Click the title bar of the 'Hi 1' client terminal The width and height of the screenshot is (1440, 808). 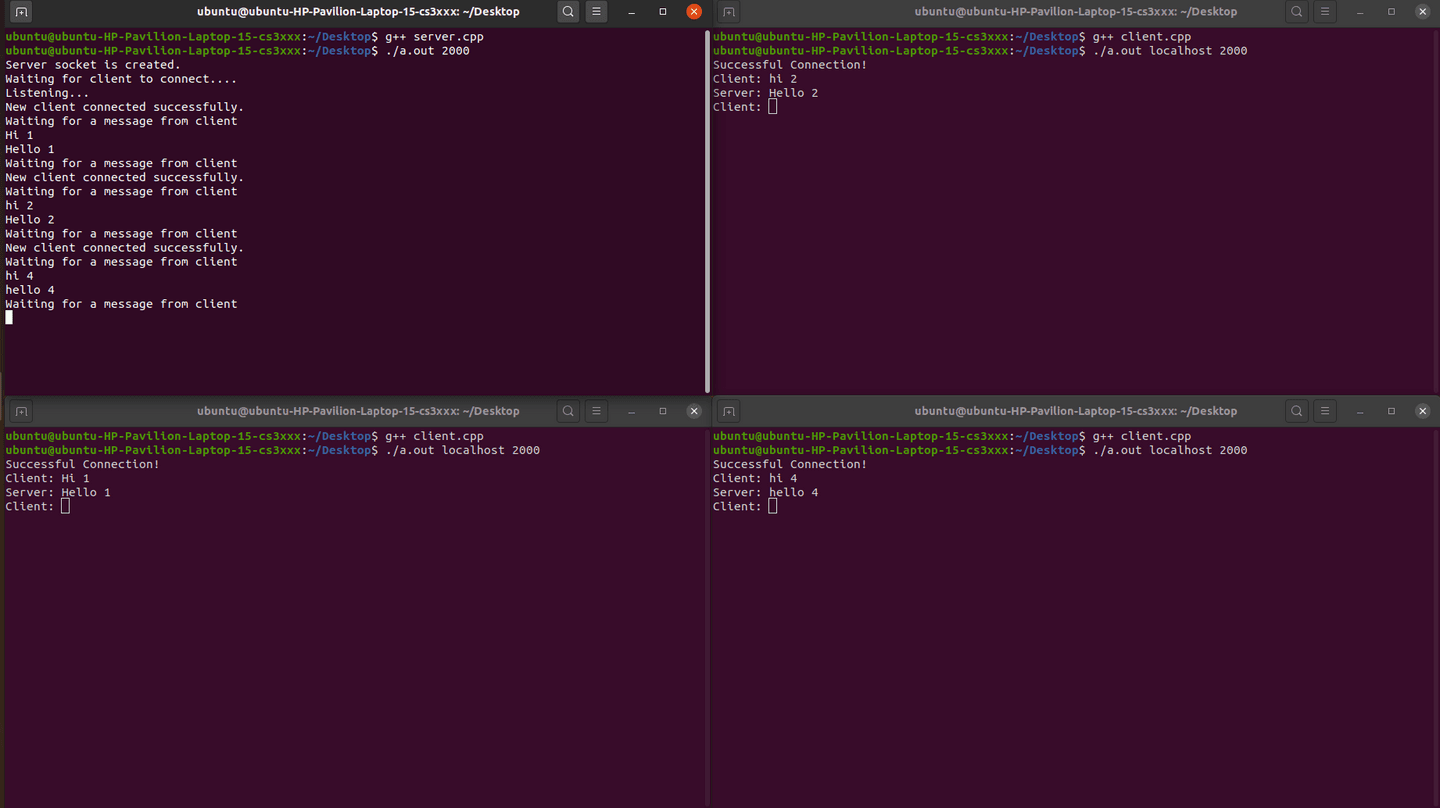(358, 411)
